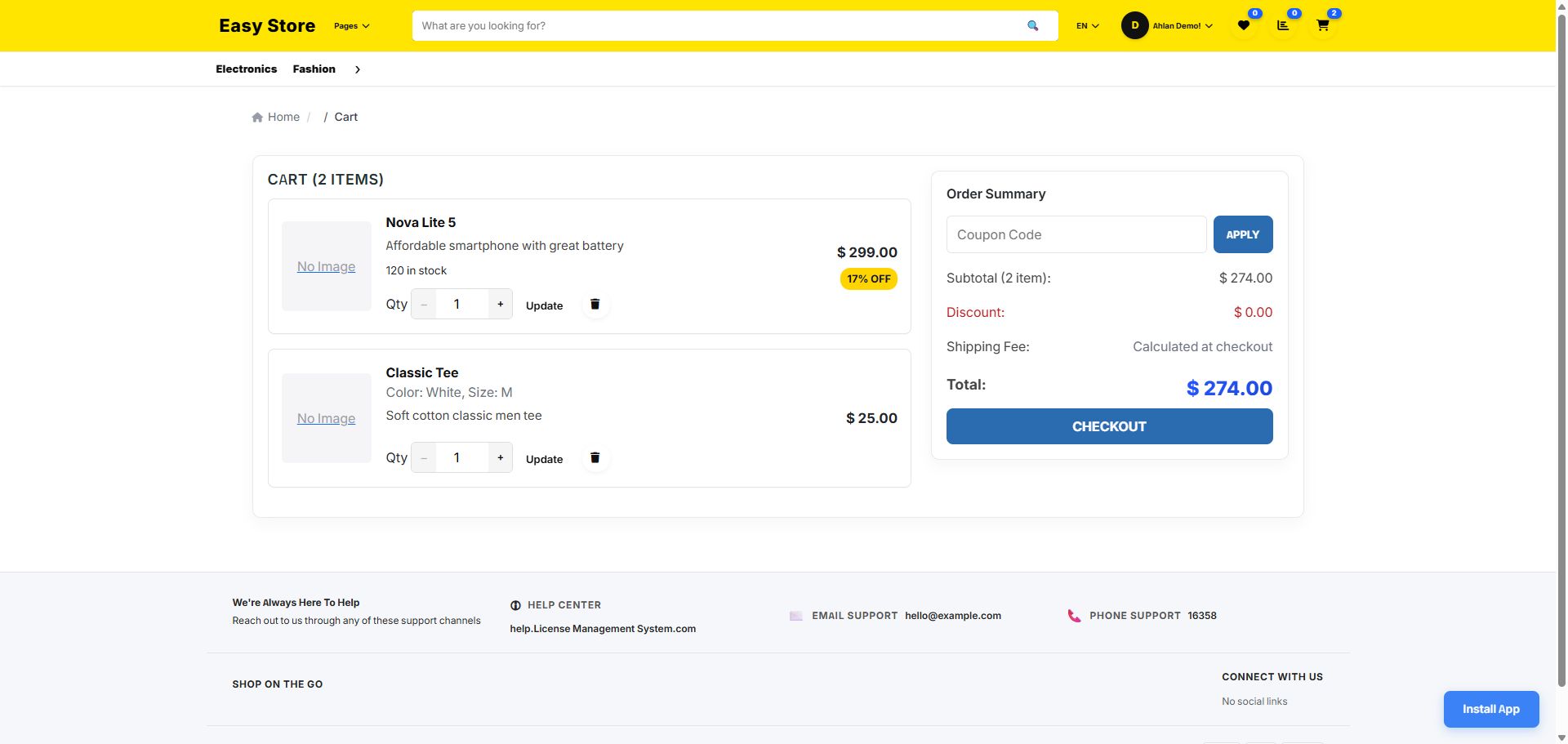Screen dimensions: 1568x744
Task: Open the EN language dropdown
Action: tap(1087, 26)
